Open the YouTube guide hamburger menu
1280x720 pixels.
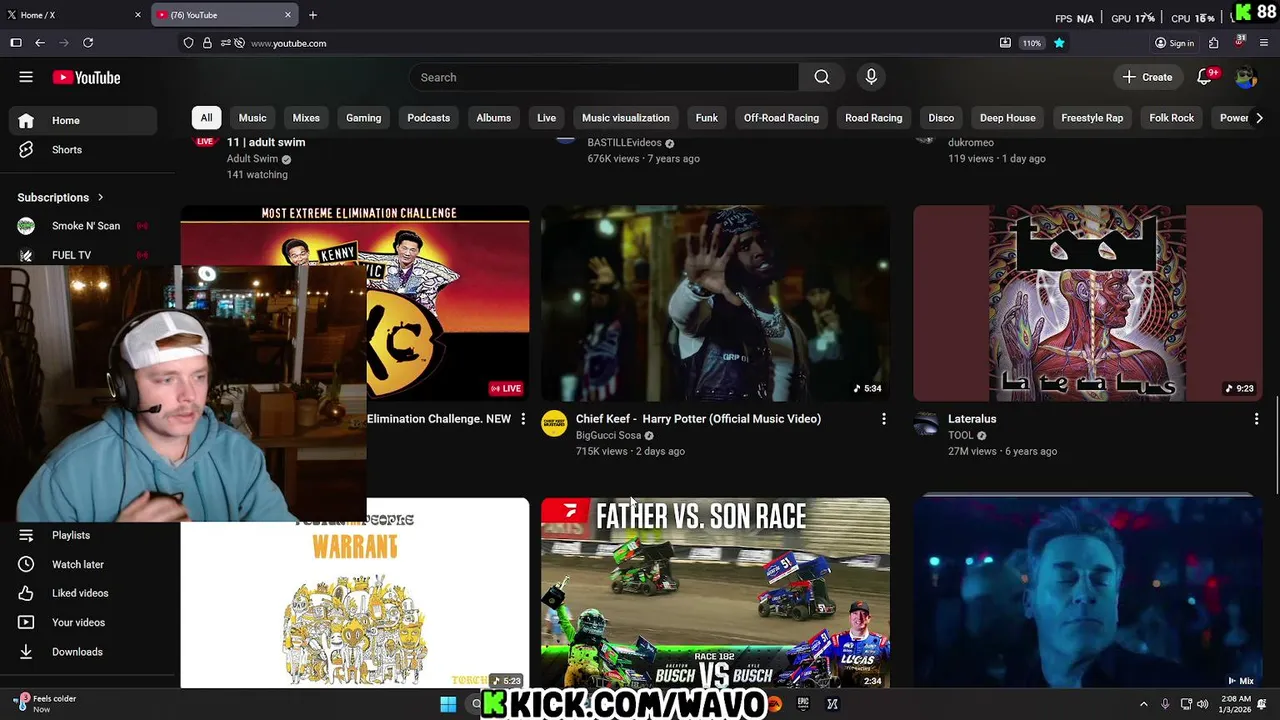(x=26, y=77)
